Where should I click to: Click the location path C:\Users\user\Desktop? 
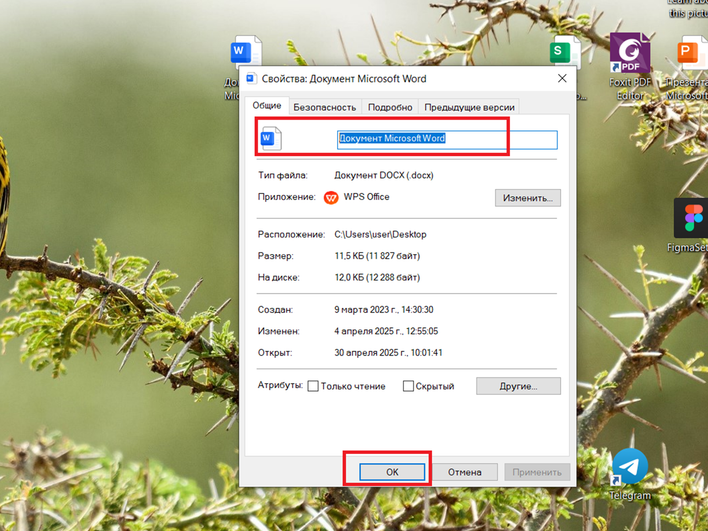tap(380, 234)
